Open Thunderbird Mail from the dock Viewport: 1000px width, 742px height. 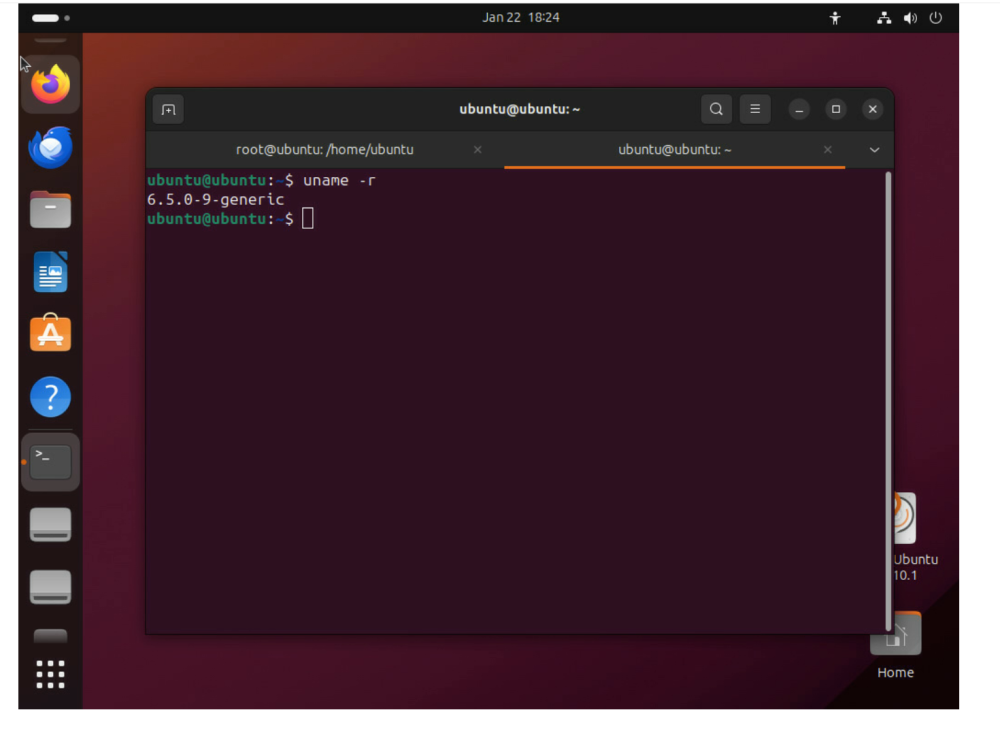pyautogui.click(x=50, y=147)
